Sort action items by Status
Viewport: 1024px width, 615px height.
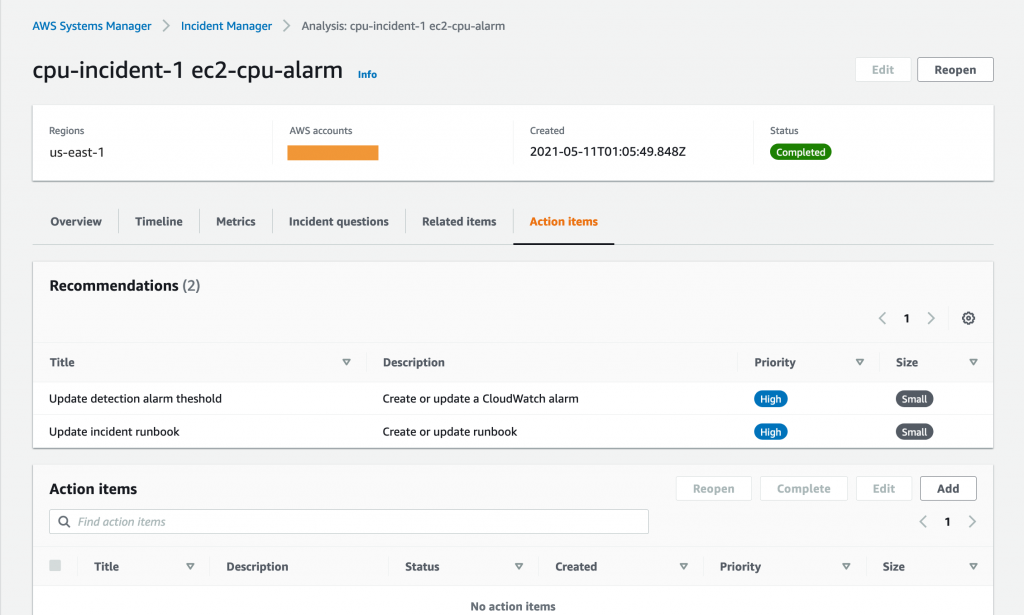coord(519,565)
